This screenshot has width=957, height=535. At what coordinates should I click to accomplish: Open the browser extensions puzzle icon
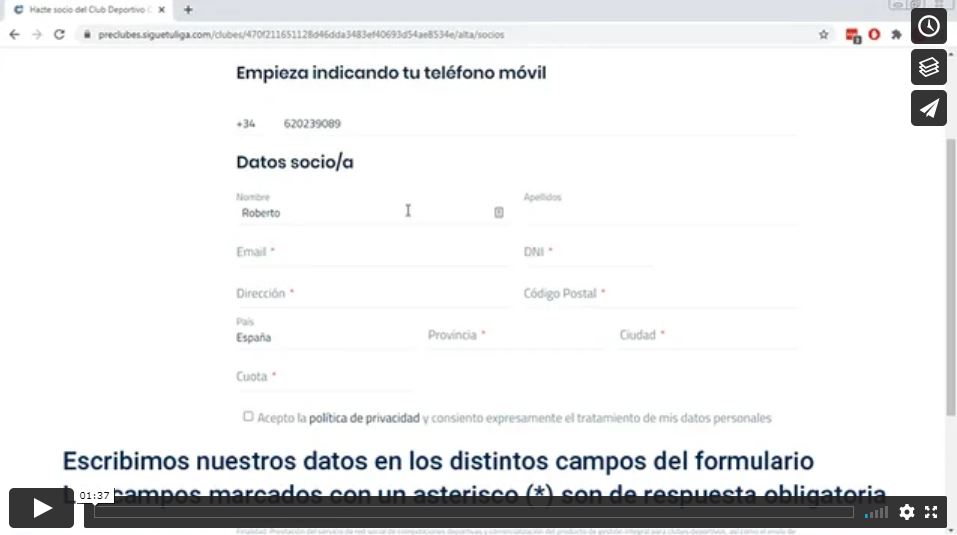896,35
